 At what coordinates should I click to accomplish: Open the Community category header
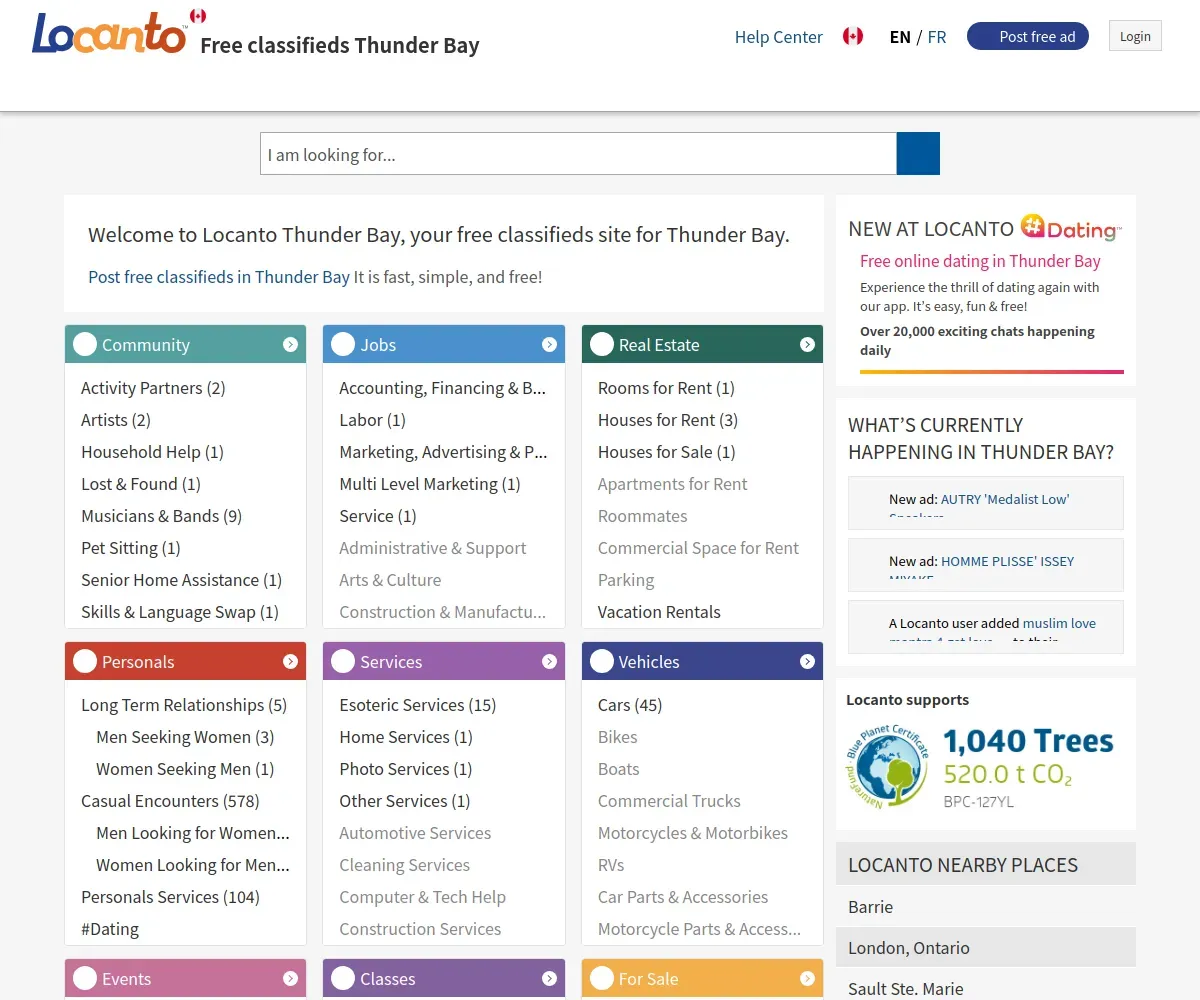(185, 344)
